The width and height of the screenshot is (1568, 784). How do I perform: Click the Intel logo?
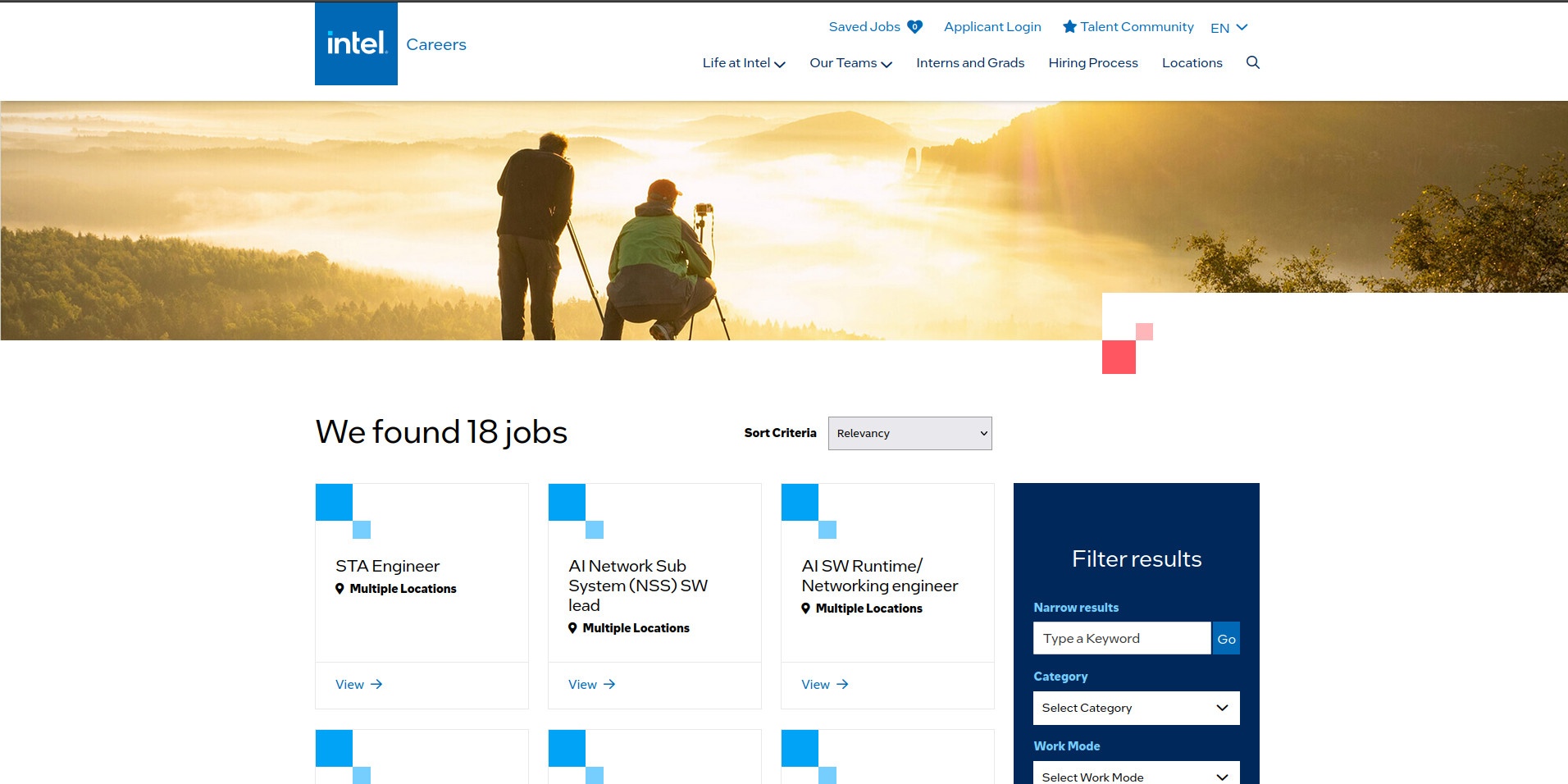tap(356, 43)
